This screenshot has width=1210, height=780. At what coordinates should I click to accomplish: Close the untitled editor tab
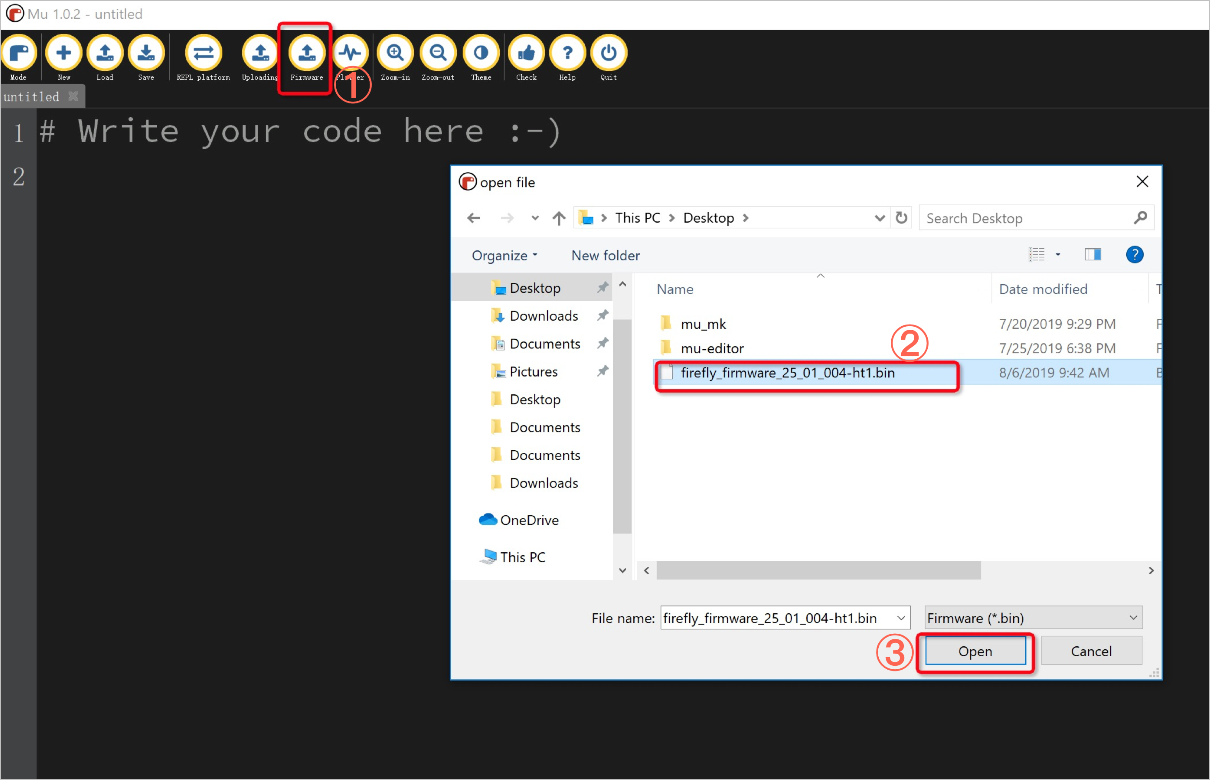(73, 97)
